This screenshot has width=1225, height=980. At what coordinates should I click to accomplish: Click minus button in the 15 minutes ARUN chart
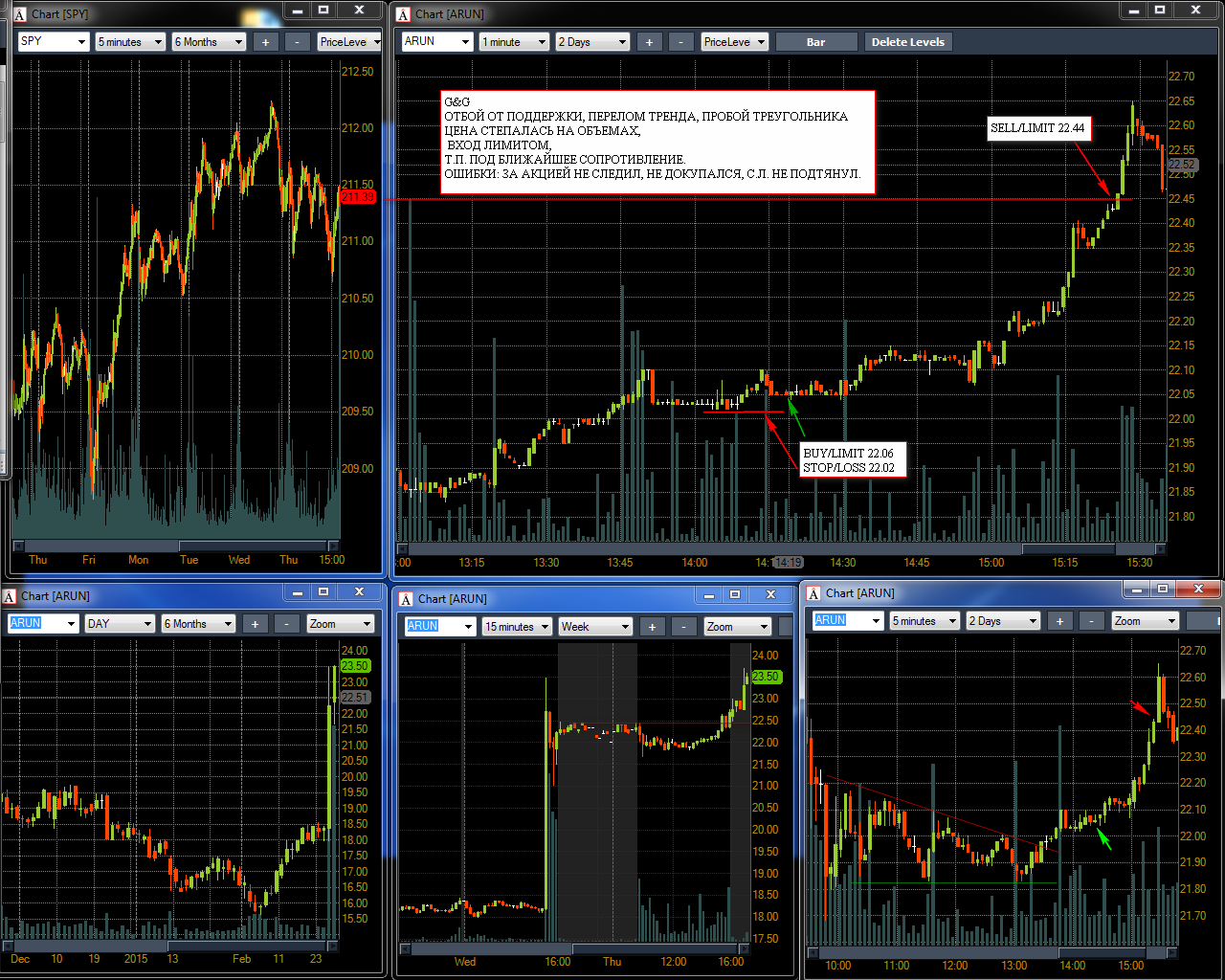(684, 626)
